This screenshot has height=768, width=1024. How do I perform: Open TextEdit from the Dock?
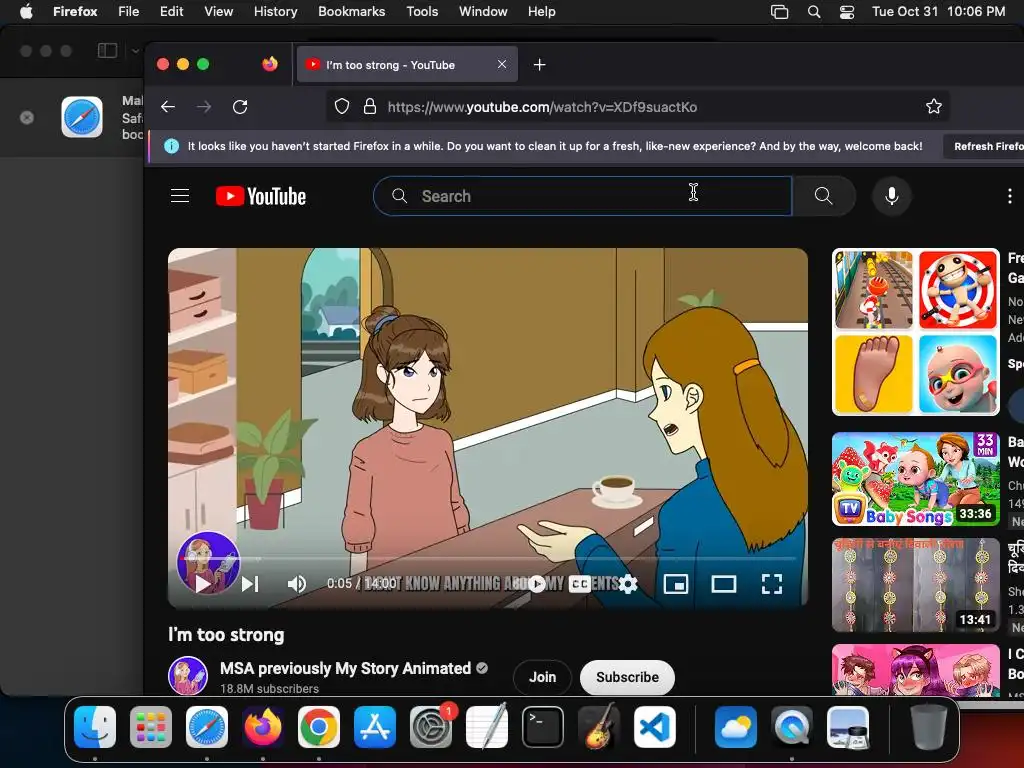[x=487, y=727]
